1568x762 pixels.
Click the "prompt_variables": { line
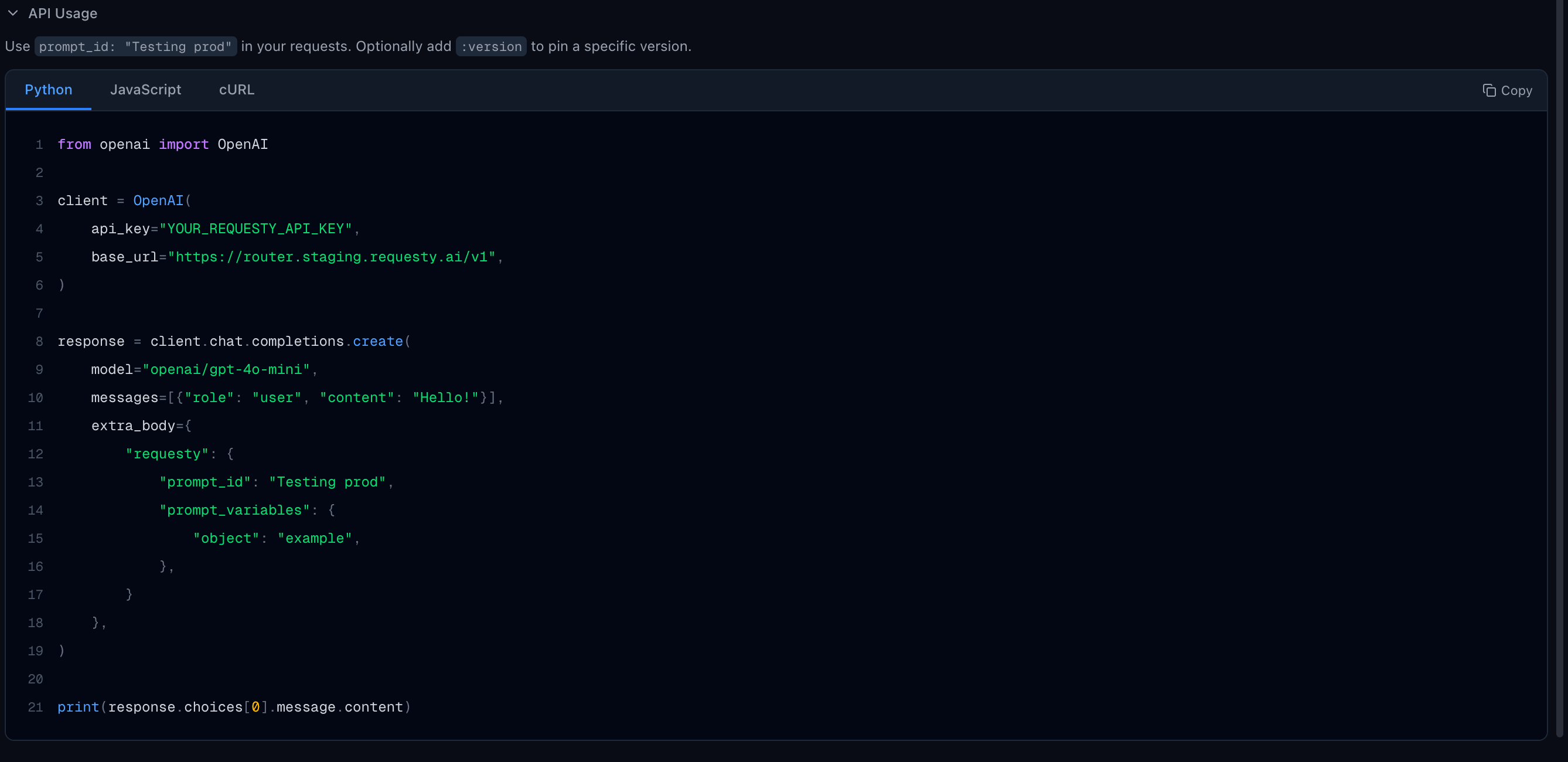(247, 511)
